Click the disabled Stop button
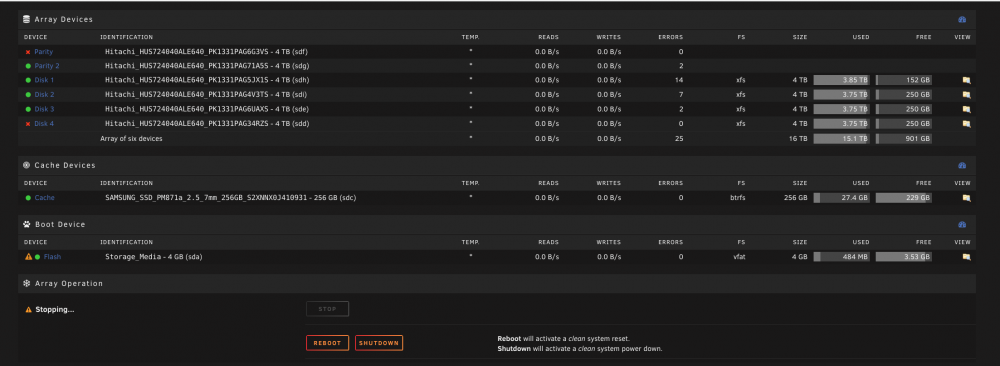This screenshot has width=1000, height=366. coord(327,309)
